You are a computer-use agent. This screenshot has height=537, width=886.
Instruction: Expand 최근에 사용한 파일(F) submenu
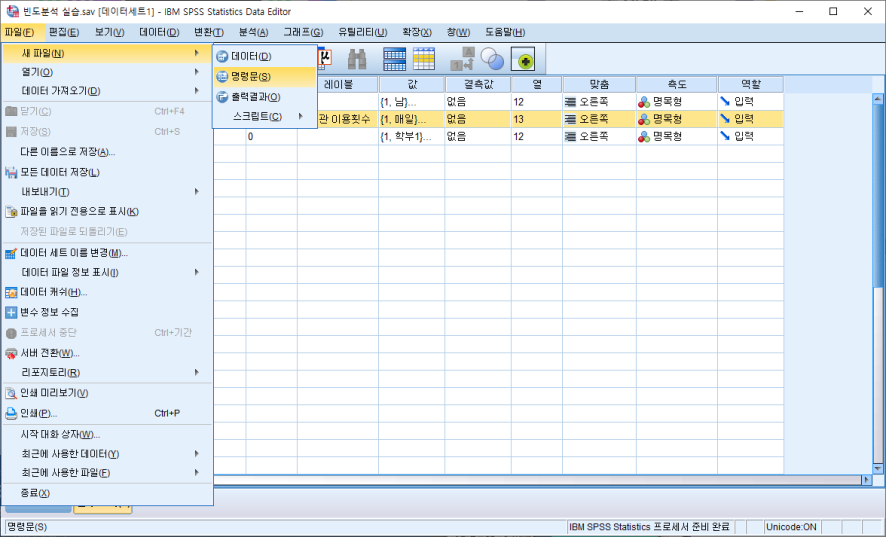point(107,473)
